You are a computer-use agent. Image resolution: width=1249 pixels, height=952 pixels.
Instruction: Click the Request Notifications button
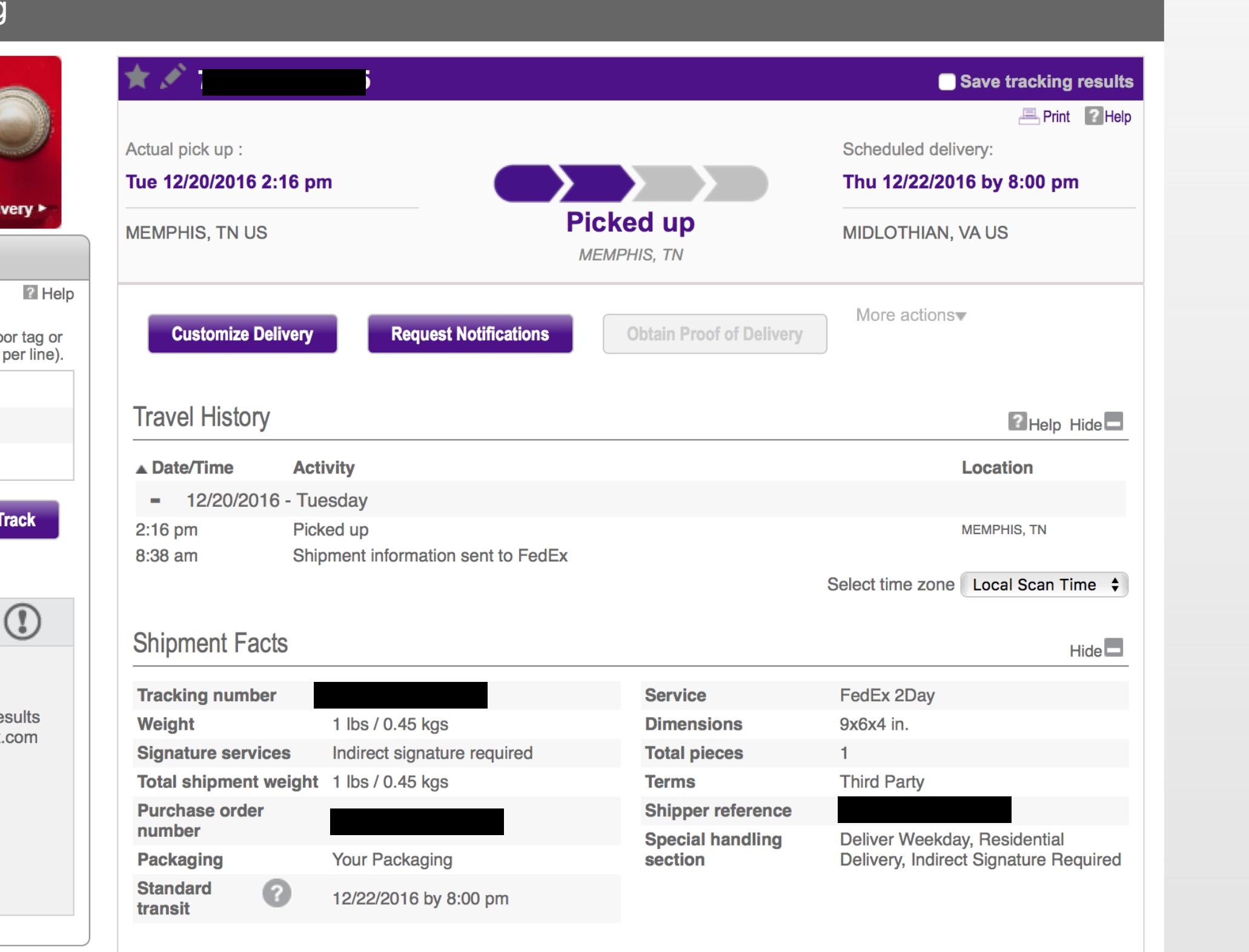(x=470, y=334)
